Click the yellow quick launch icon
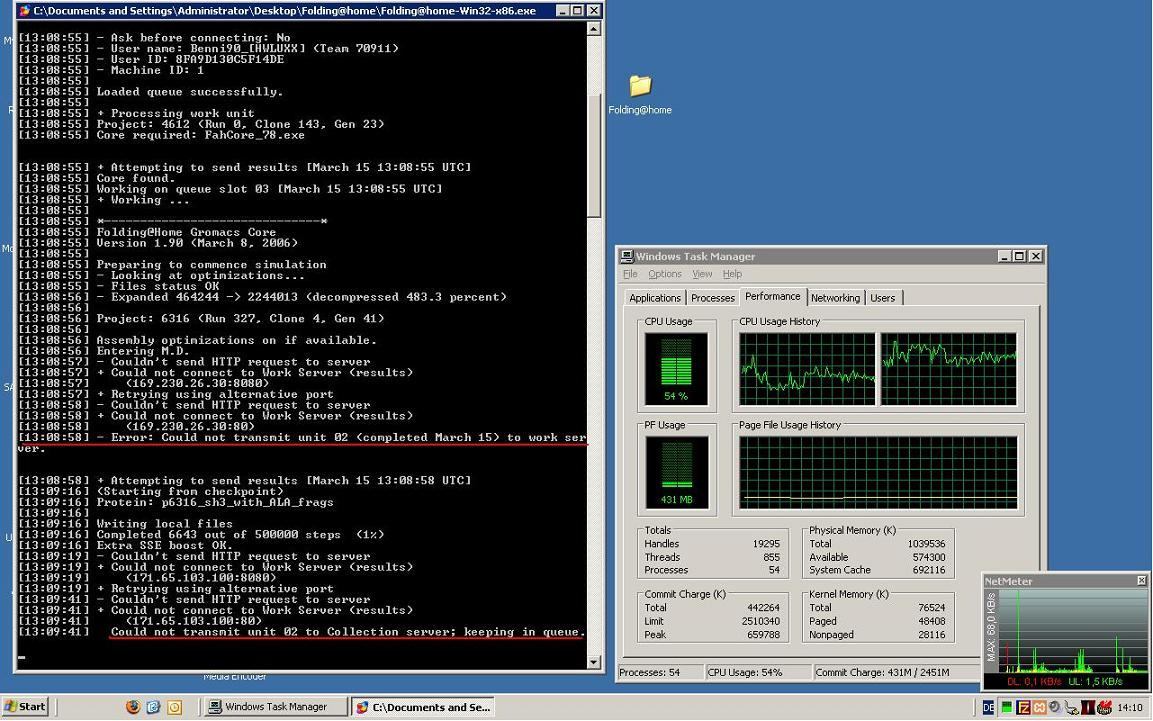The image size is (1153, 721). tap(174, 707)
